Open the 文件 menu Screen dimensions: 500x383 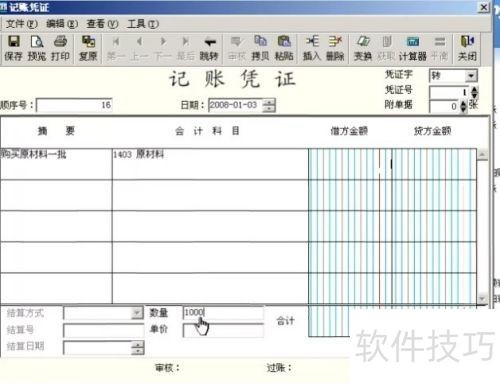point(22,24)
